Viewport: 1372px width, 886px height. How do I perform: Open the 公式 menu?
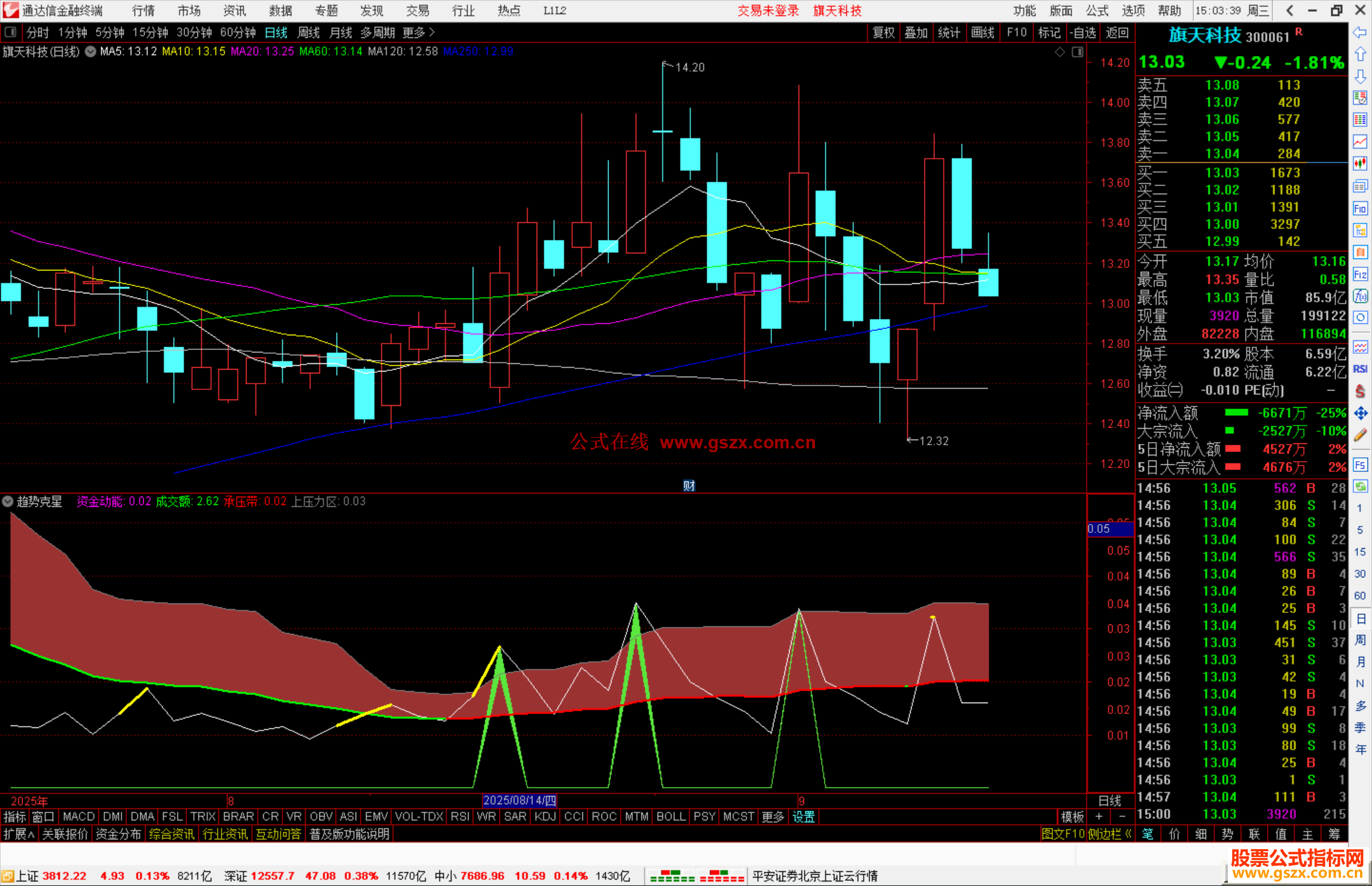pyautogui.click(x=1097, y=11)
